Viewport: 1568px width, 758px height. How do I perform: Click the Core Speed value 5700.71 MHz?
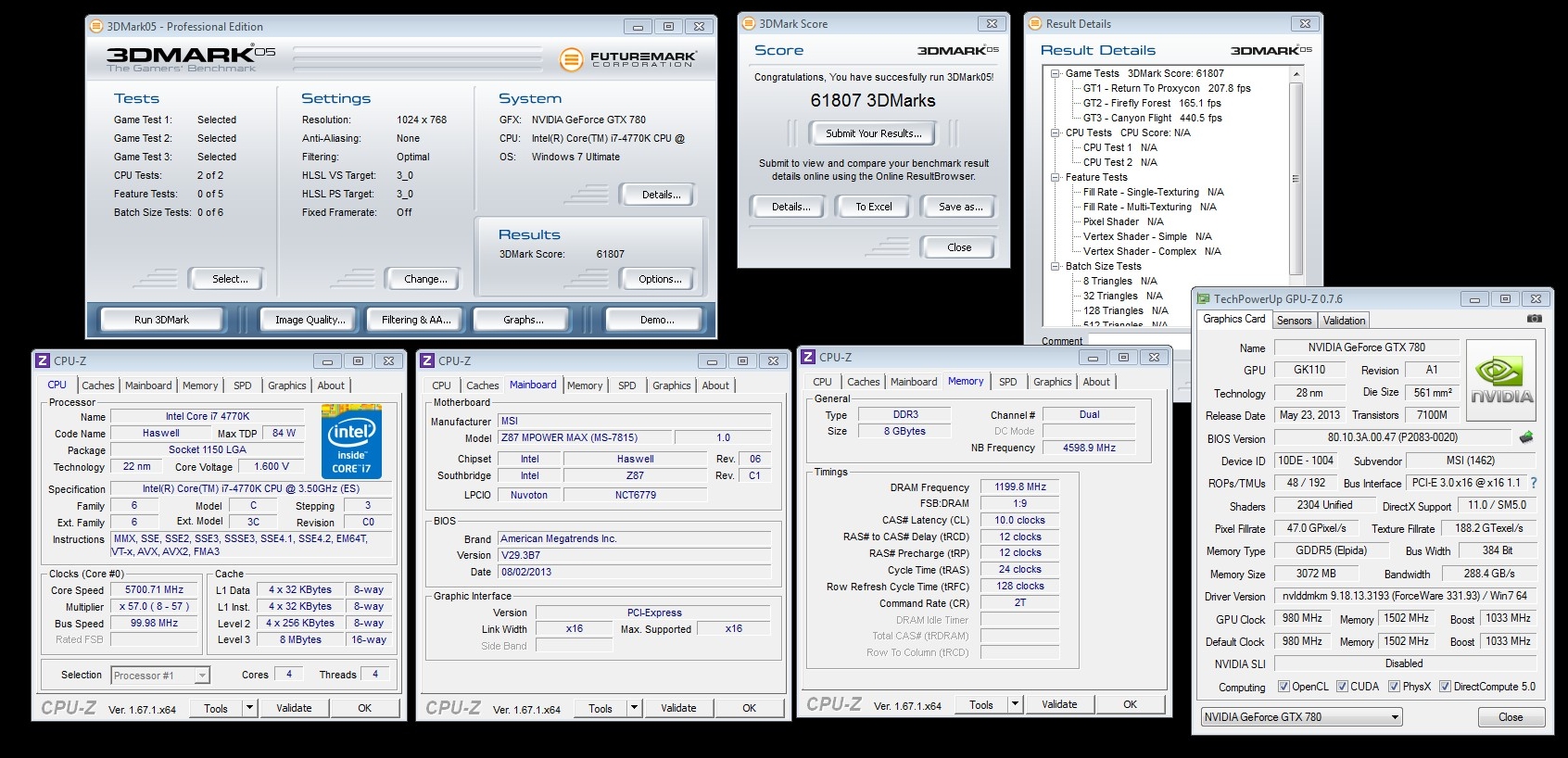point(155,589)
